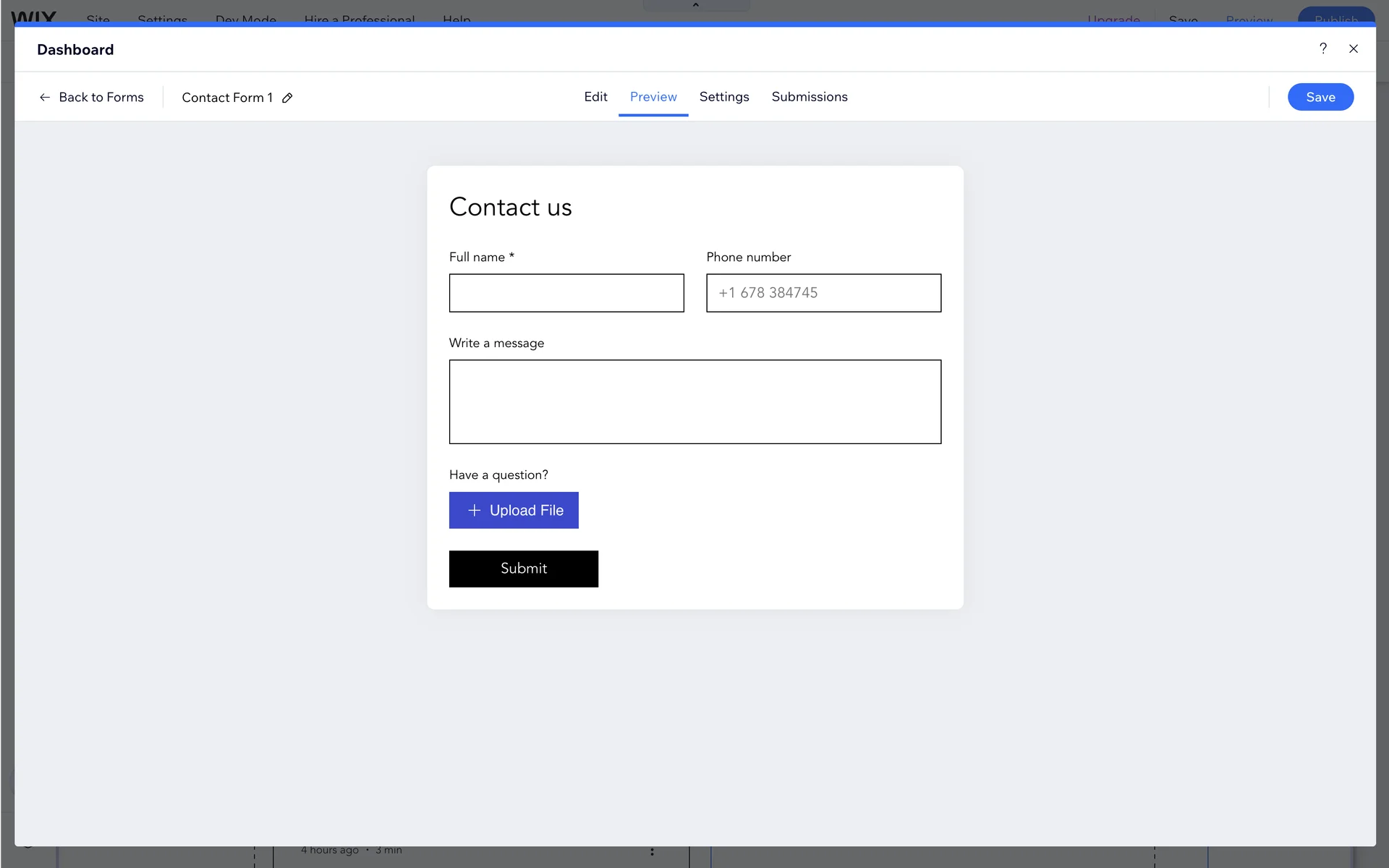Viewport: 1389px width, 868px height.
Task: Click the pencil icon beside Contact Form 1
Action: (287, 98)
